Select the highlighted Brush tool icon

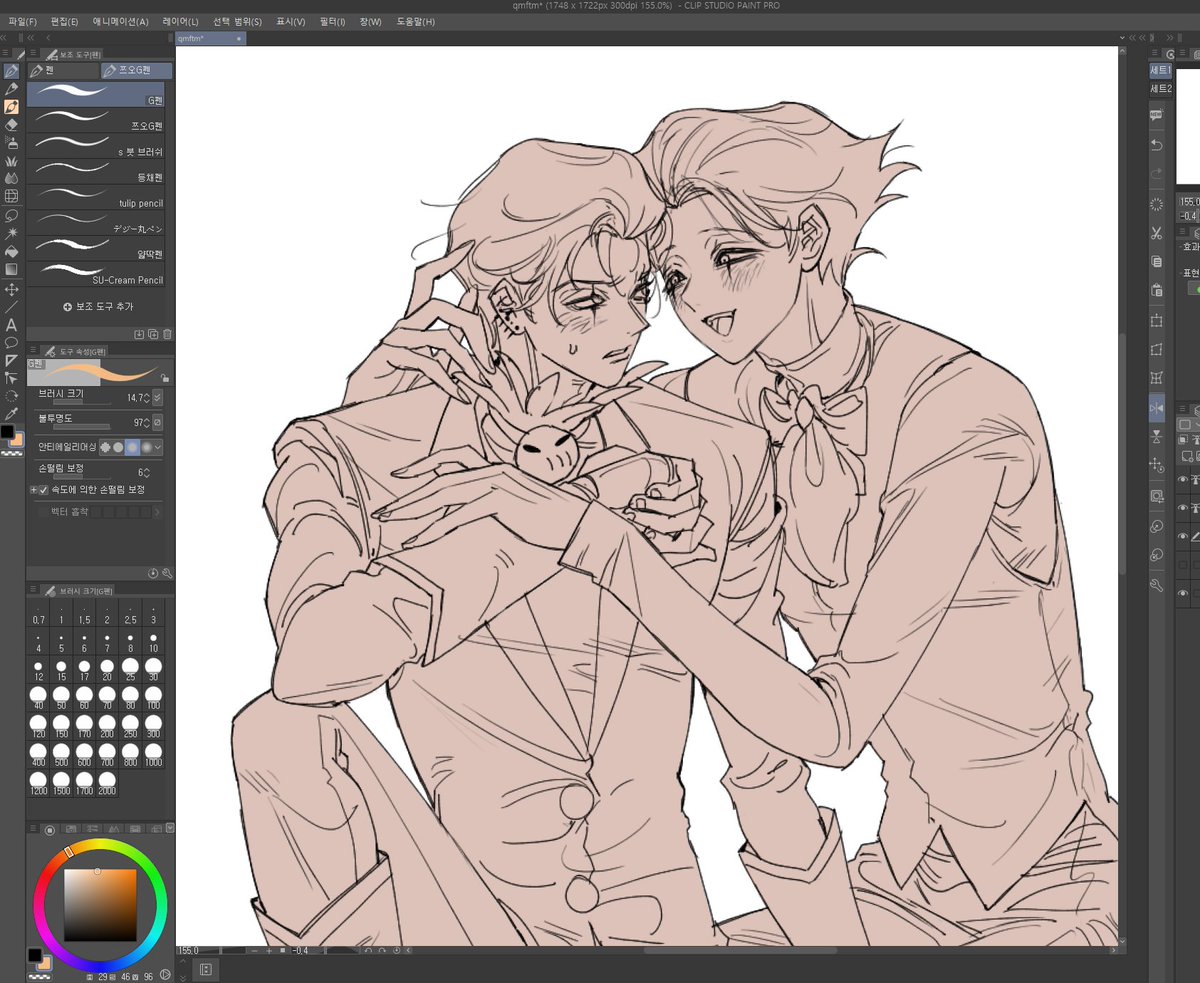(11, 107)
